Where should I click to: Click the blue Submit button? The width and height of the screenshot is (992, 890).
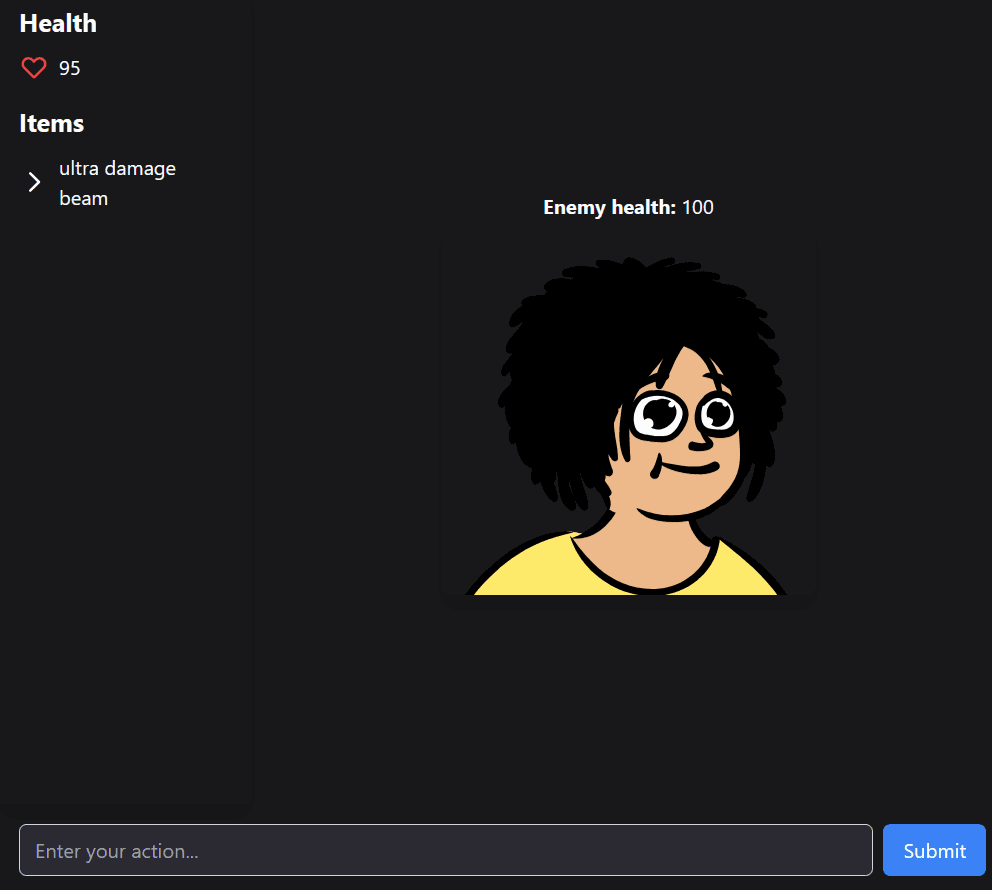pyautogui.click(x=934, y=850)
